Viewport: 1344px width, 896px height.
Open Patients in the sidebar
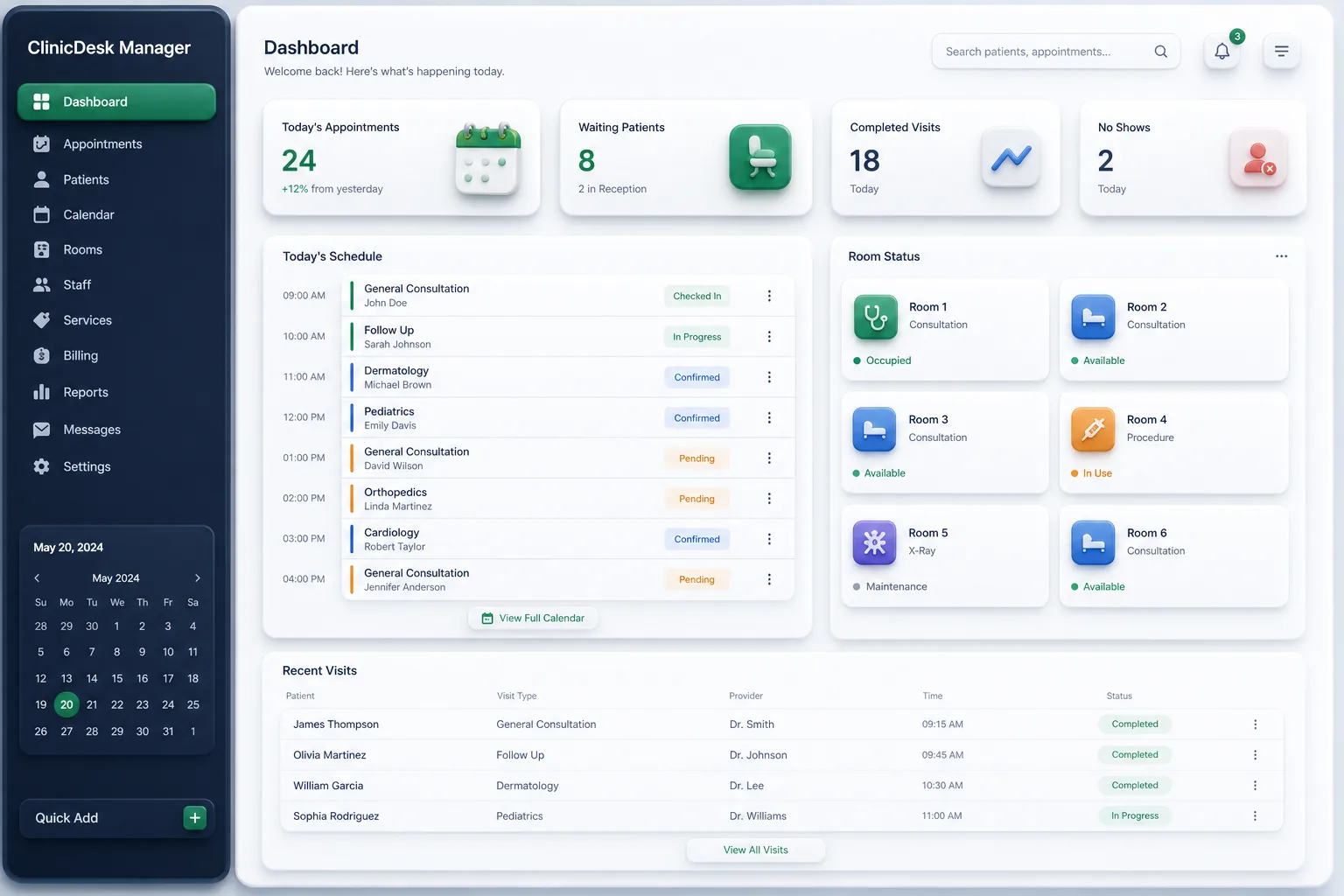point(116,179)
